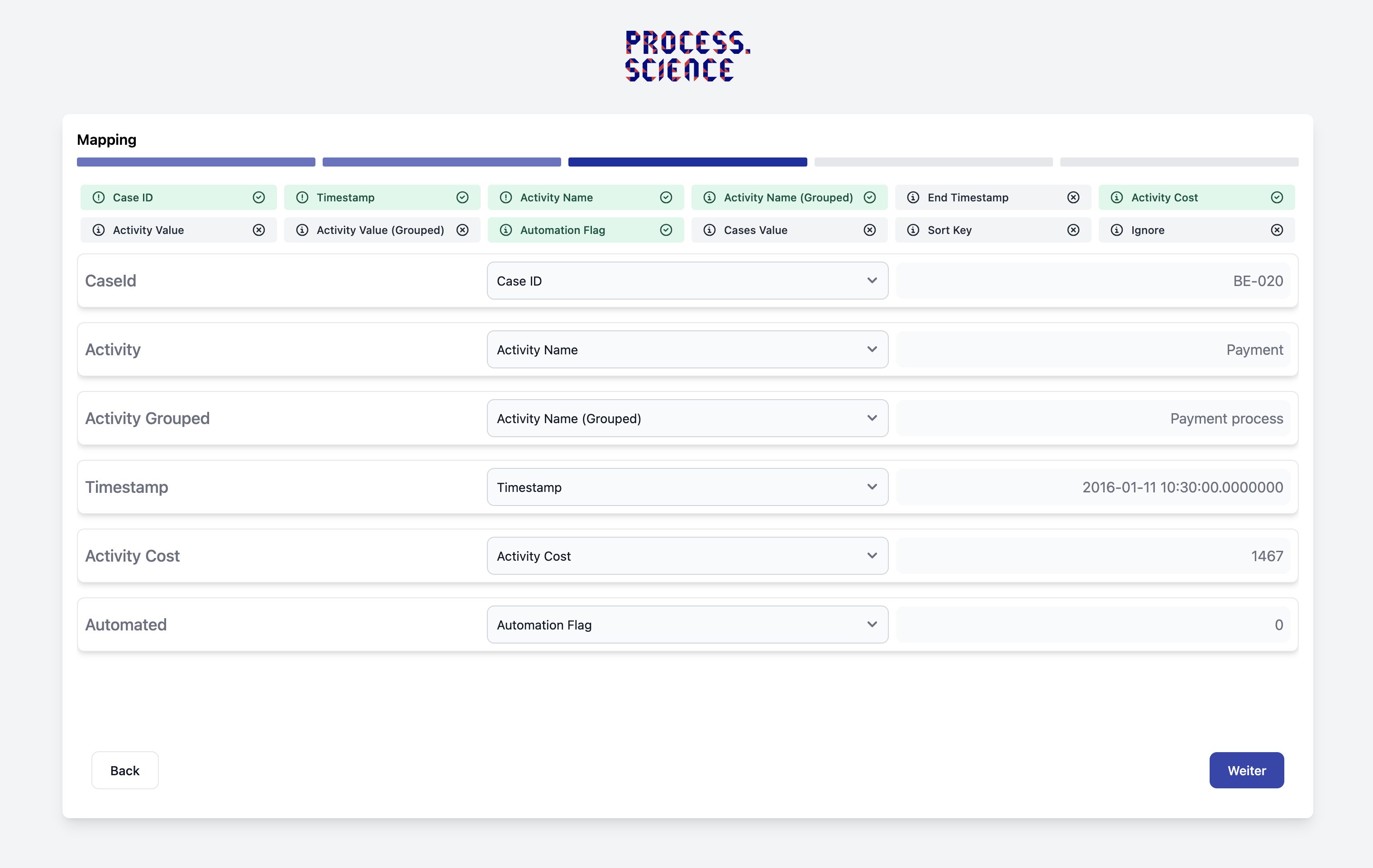
Task: Click the x icon on Sort Key chip
Action: pyautogui.click(x=1073, y=230)
